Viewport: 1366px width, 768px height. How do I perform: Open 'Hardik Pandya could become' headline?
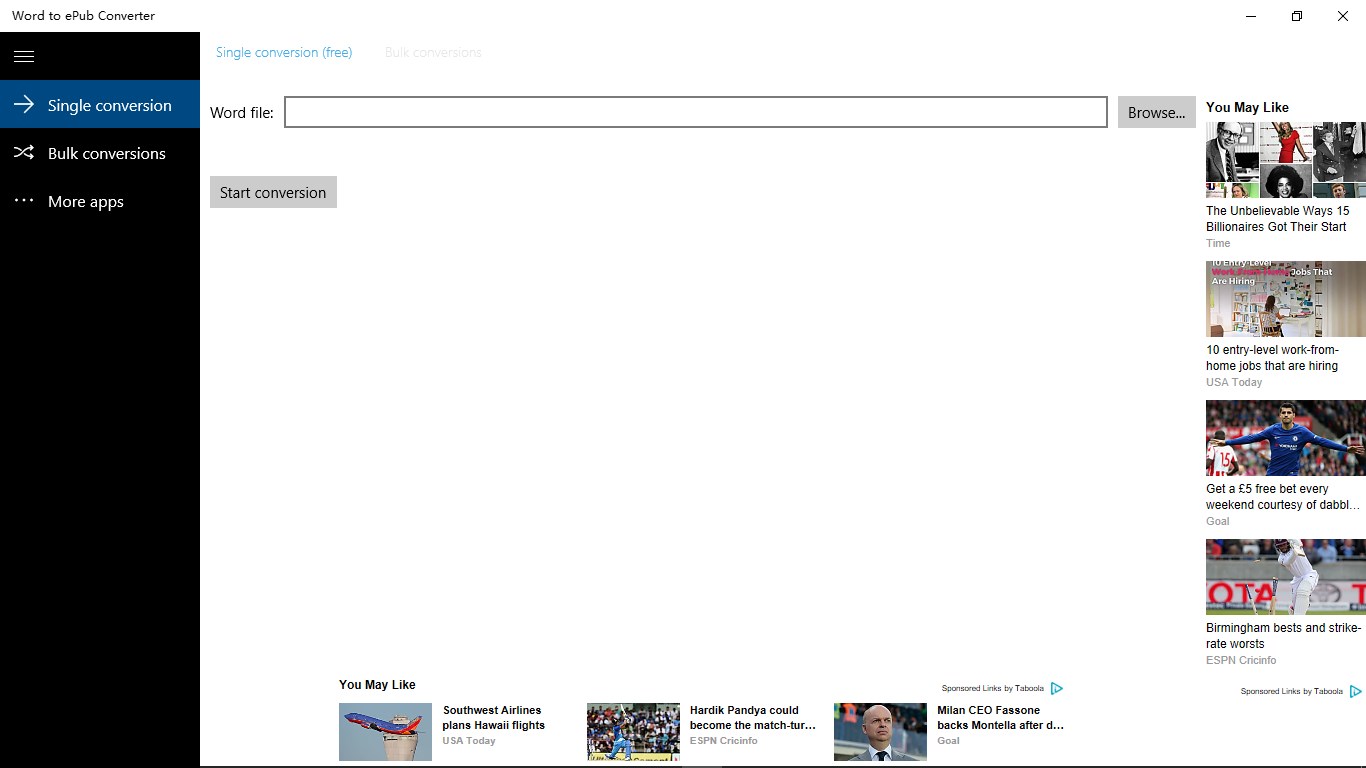click(x=753, y=718)
